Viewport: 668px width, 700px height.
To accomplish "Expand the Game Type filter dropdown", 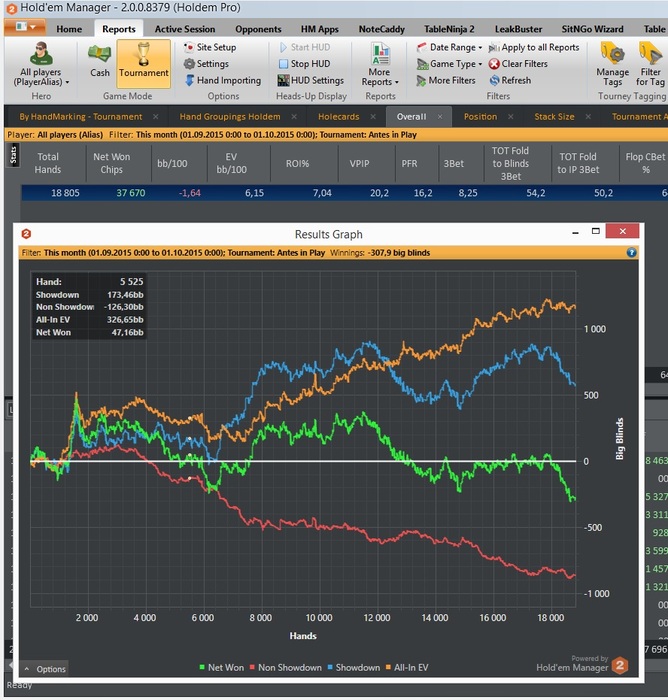I will 449,64.
